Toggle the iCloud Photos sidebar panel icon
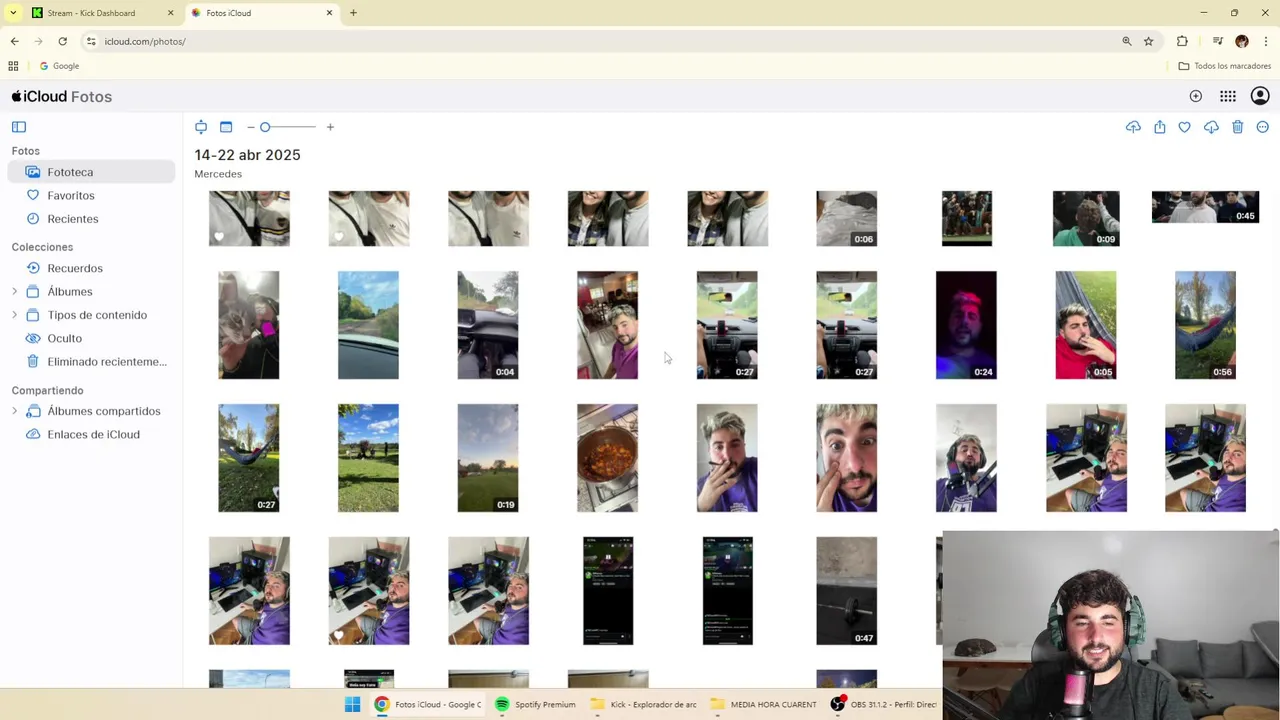 [19, 127]
